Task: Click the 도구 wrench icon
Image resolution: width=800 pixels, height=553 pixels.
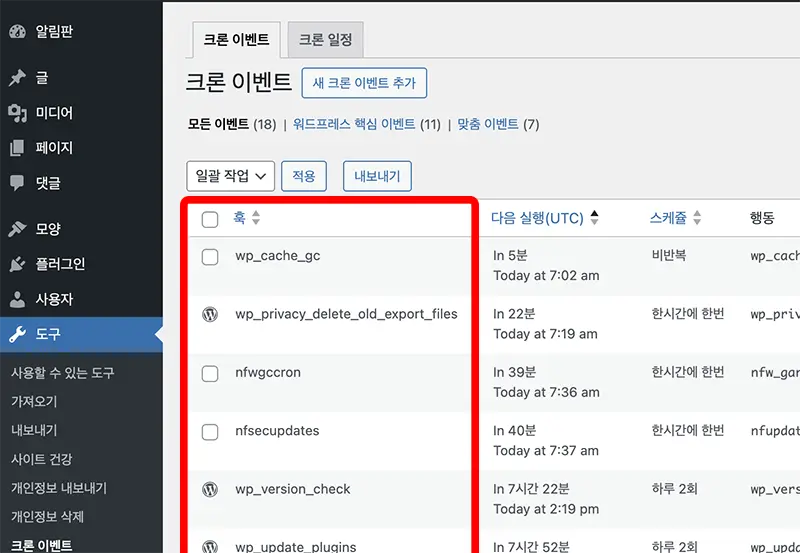Action: click(x=17, y=335)
